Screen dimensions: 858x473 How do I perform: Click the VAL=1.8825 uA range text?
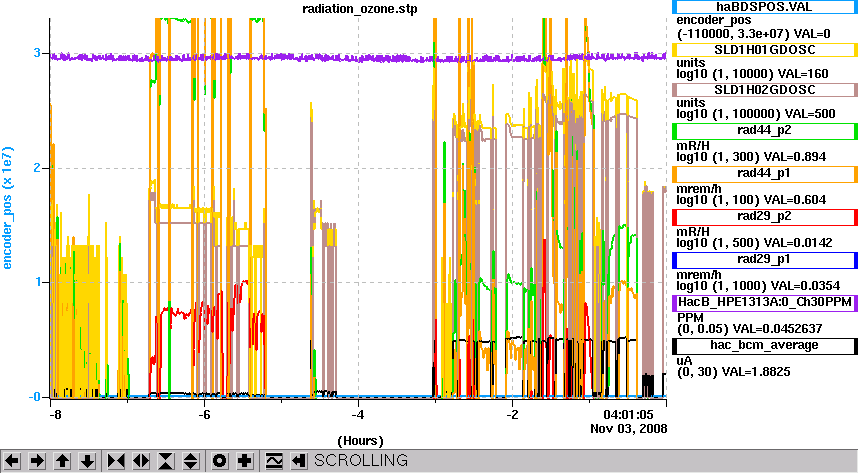pyautogui.click(x=734, y=372)
